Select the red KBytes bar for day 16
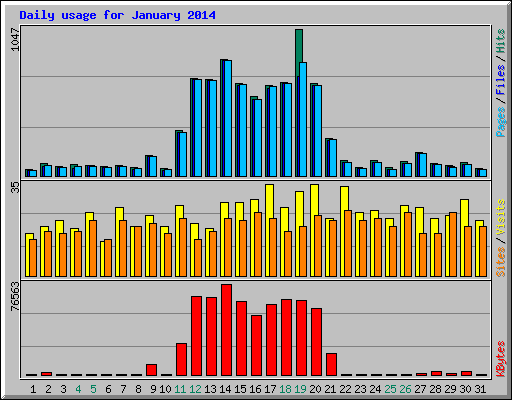Image resolution: width=512 pixels, height=400 pixels. (257, 346)
